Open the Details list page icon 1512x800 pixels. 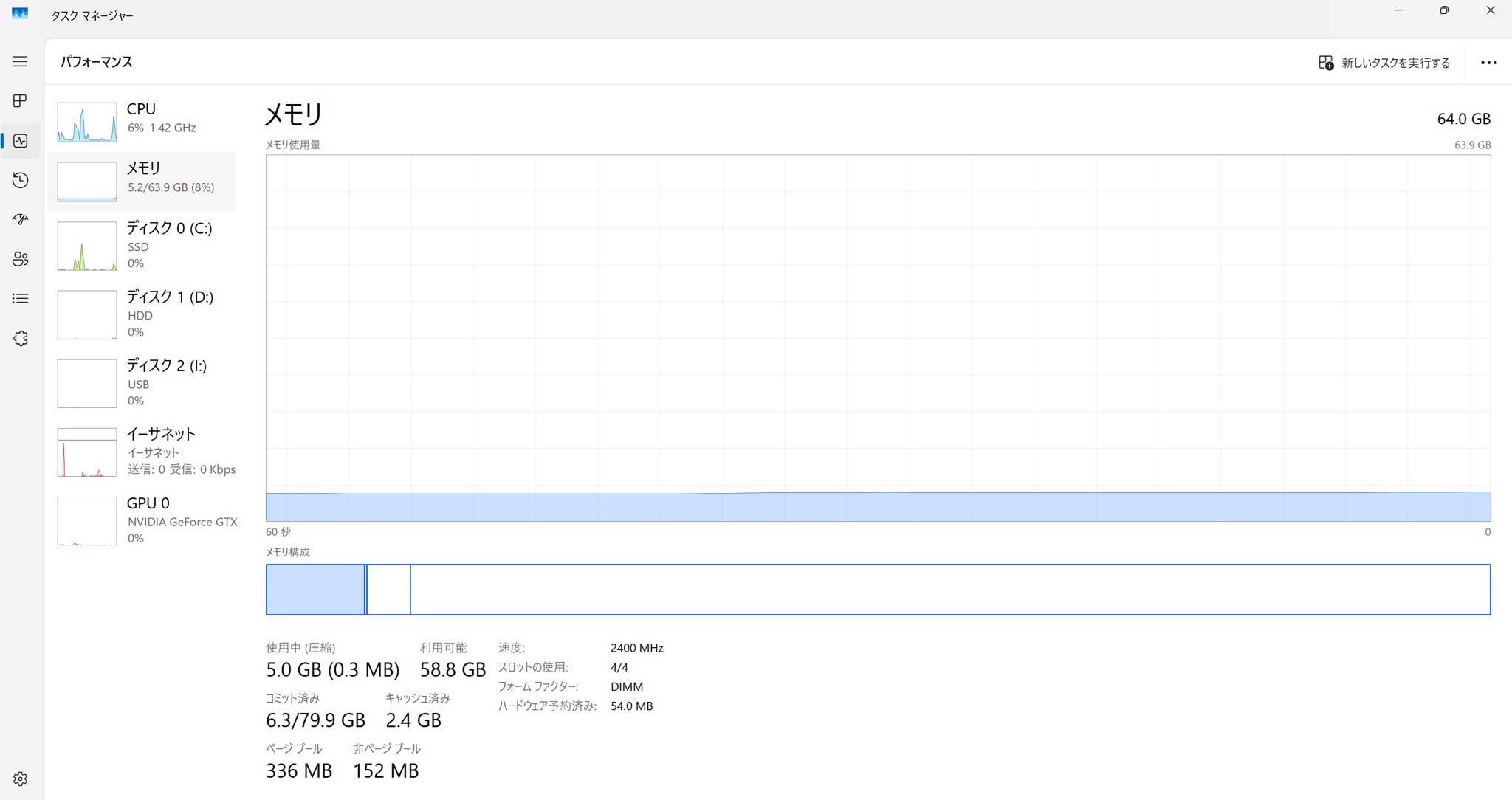pyautogui.click(x=20, y=298)
